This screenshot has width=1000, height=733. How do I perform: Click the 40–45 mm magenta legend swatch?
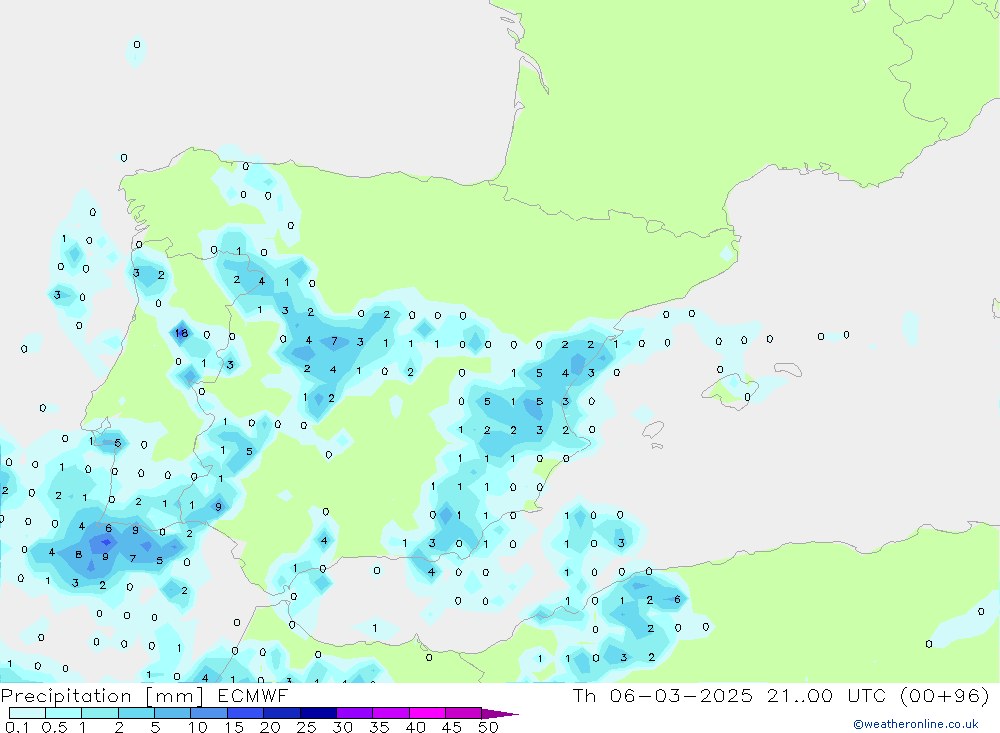click(x=427, y=713)
